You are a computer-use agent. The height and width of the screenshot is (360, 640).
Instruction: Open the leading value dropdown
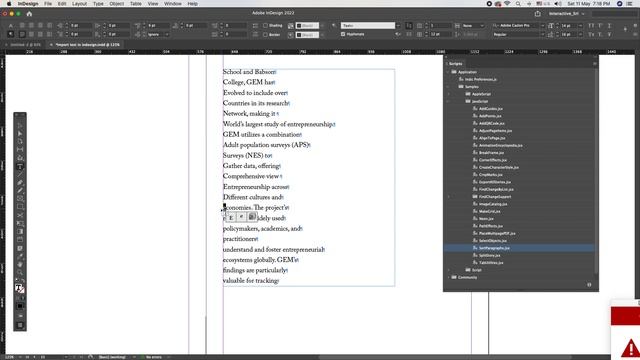point(580,35)
